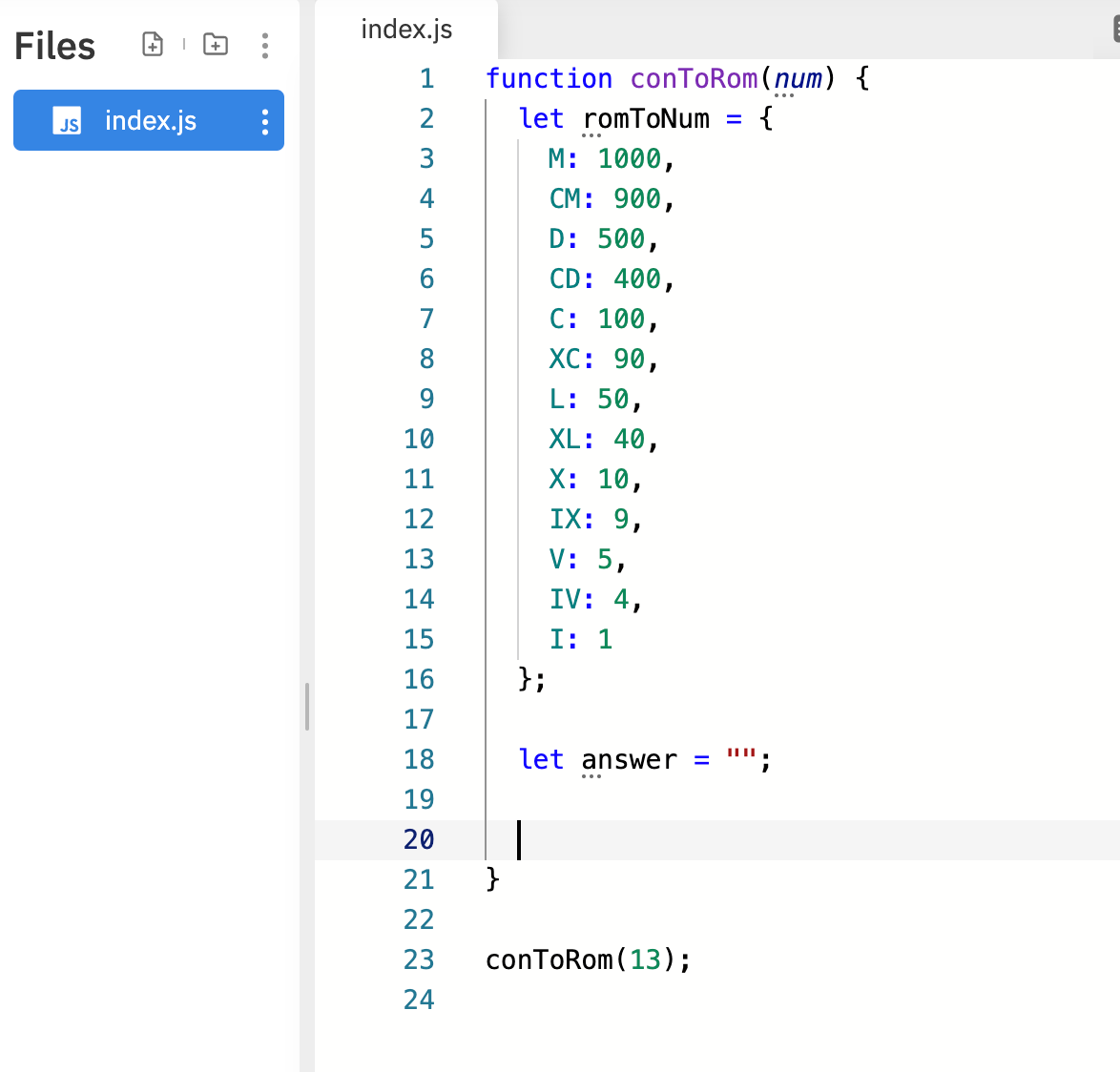Click the JS badge on index.js

click(66, 120)
